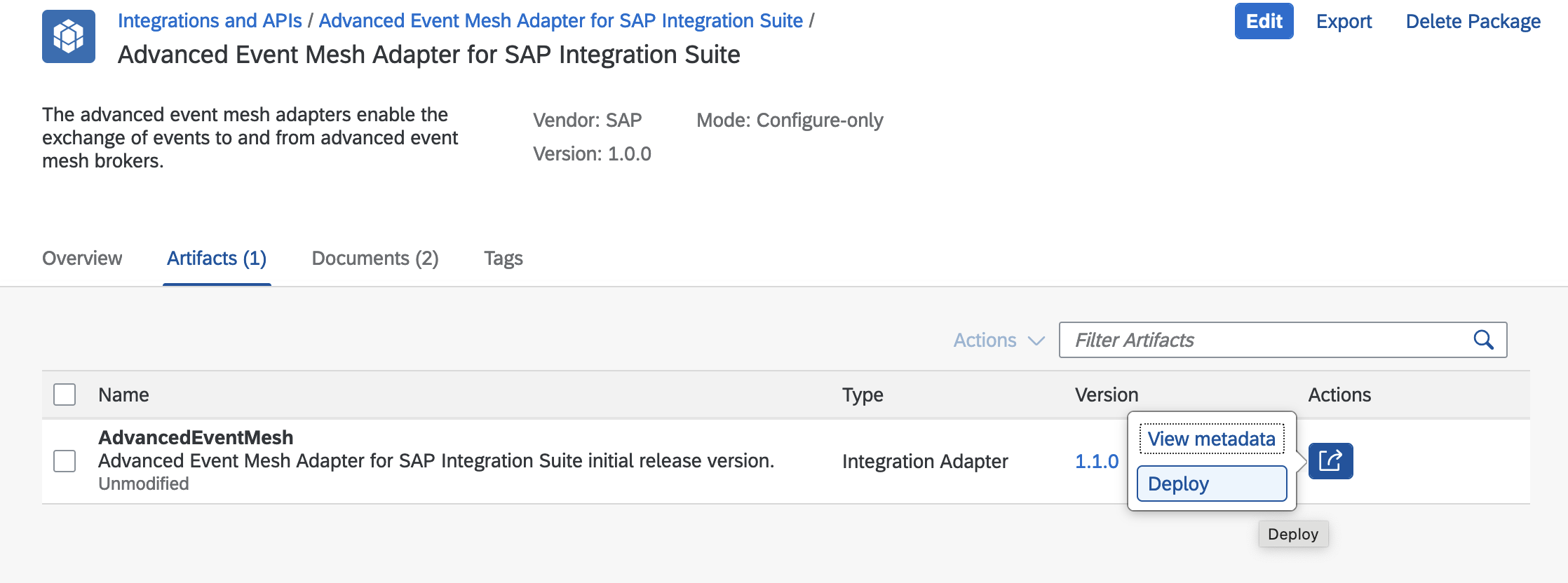The width and height of the screenshot is (1568, 583).
Task: Click the Integration Adapter type cell
Action: coord(925,461)
